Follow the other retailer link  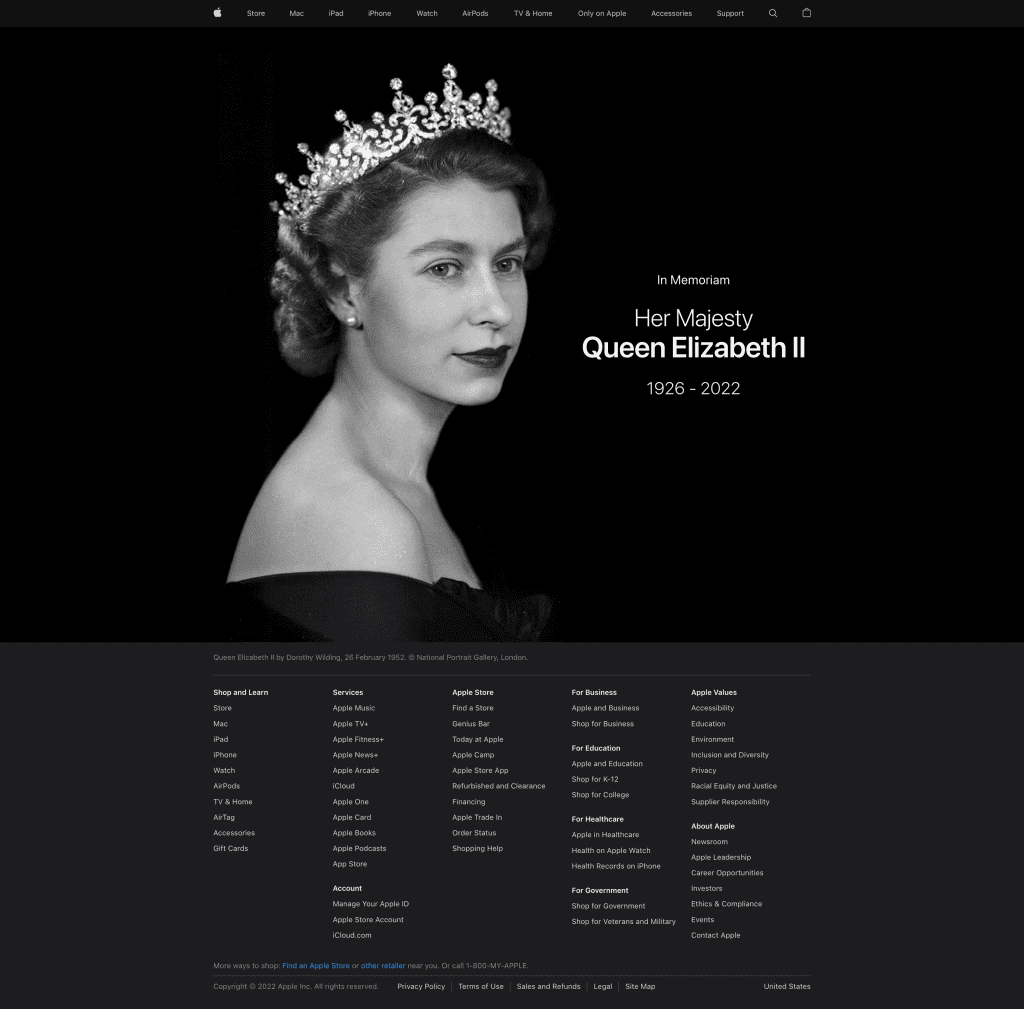pos(383,966)
